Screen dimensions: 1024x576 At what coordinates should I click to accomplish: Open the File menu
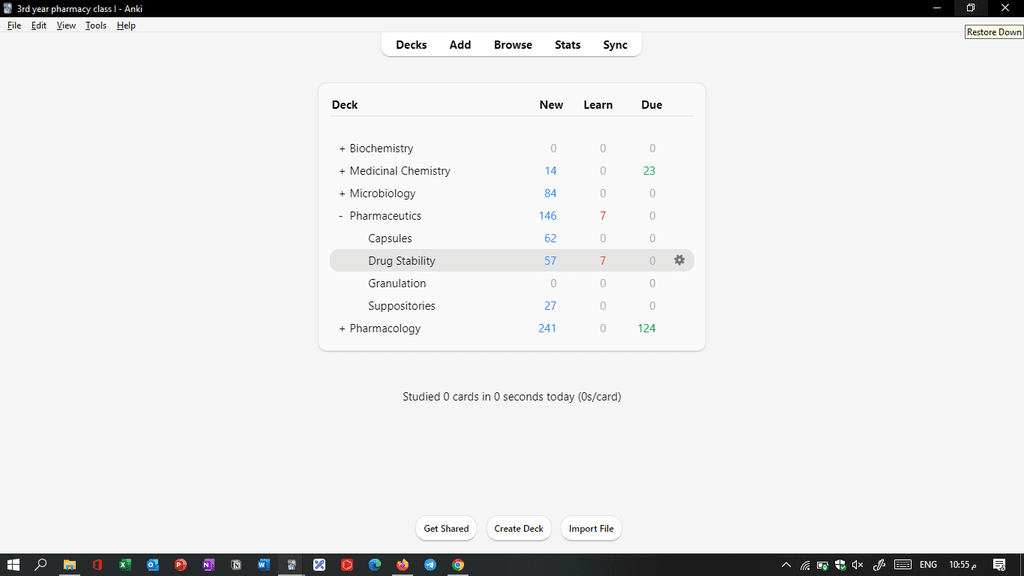(x=14, y=25)
